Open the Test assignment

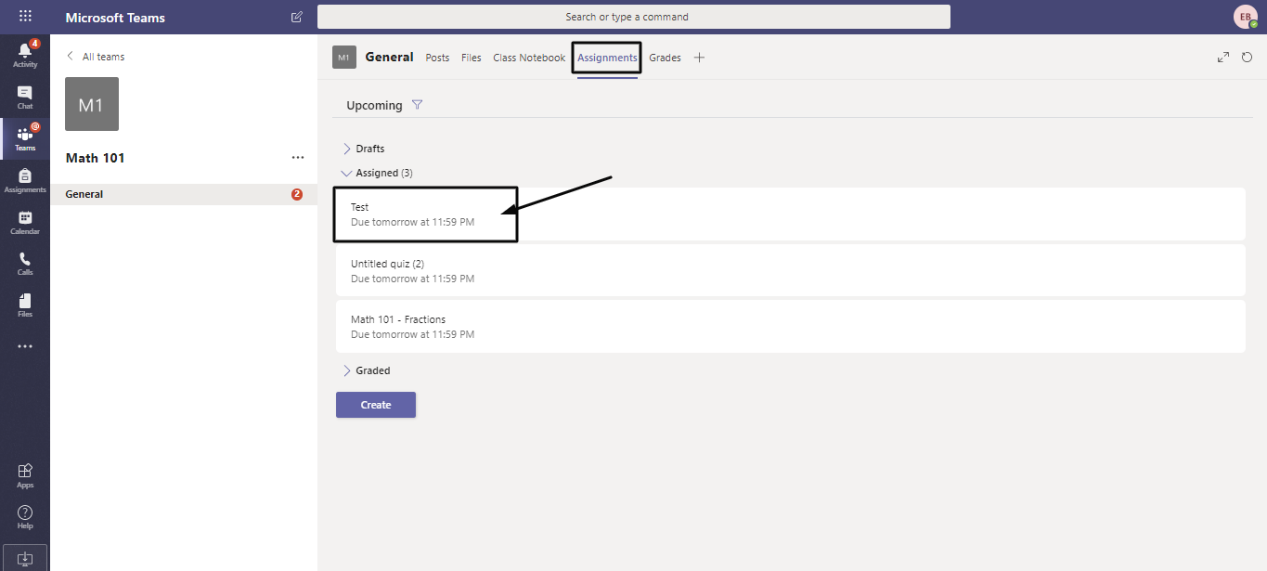(x=790, y=214)
